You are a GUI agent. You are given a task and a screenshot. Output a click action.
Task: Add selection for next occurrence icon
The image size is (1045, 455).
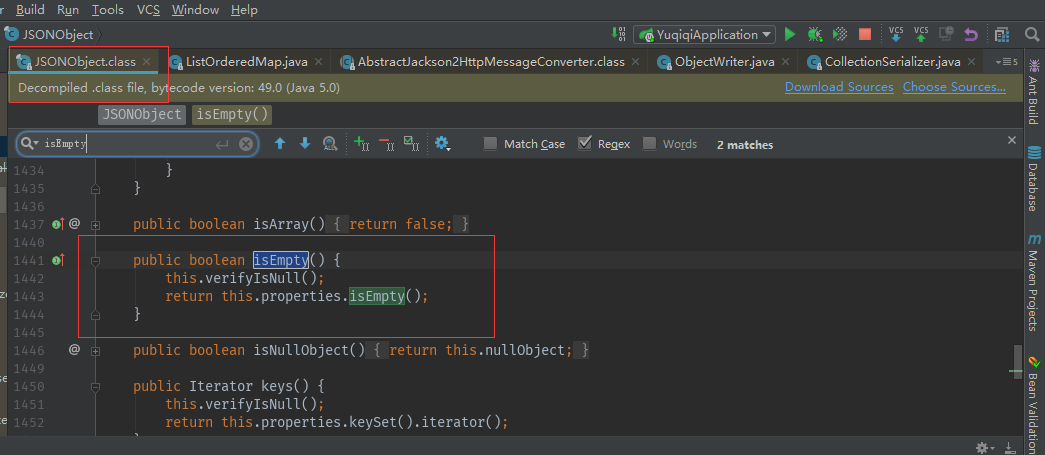tap(361, 143)
